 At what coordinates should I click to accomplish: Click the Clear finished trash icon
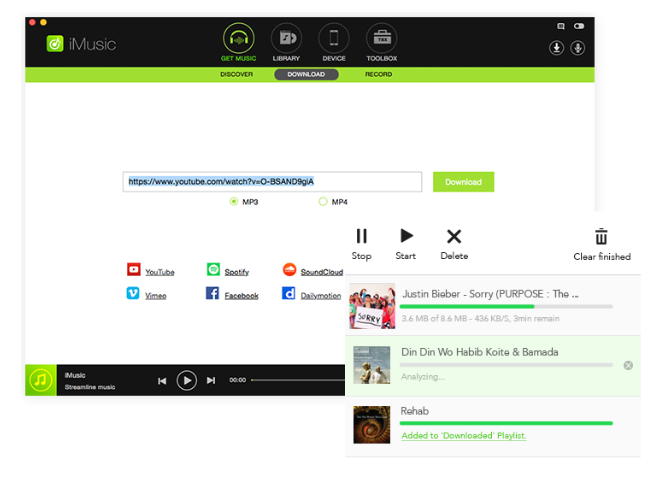[x=601, y=237]
